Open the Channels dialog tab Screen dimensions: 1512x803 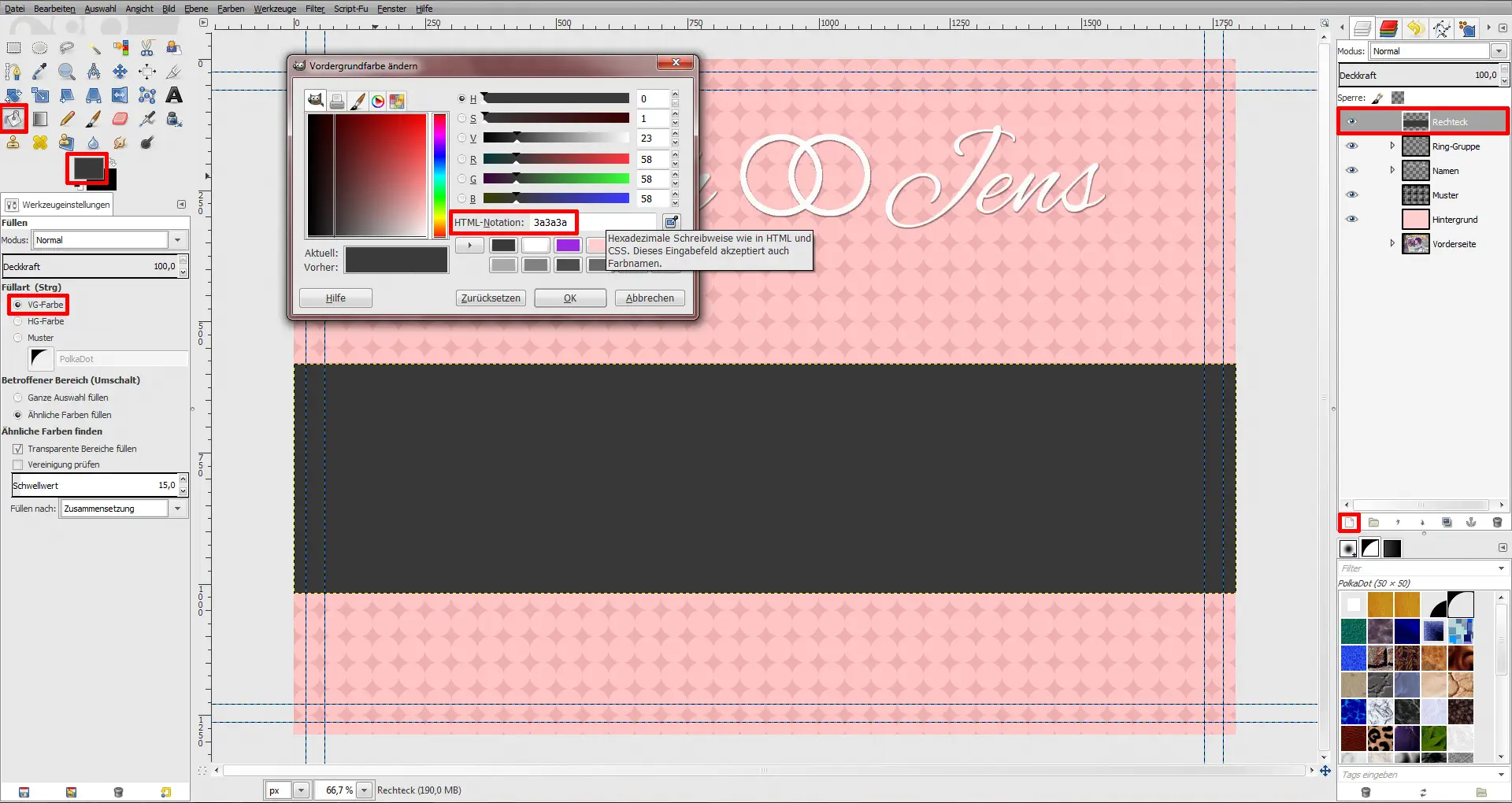click(1388, 28)
